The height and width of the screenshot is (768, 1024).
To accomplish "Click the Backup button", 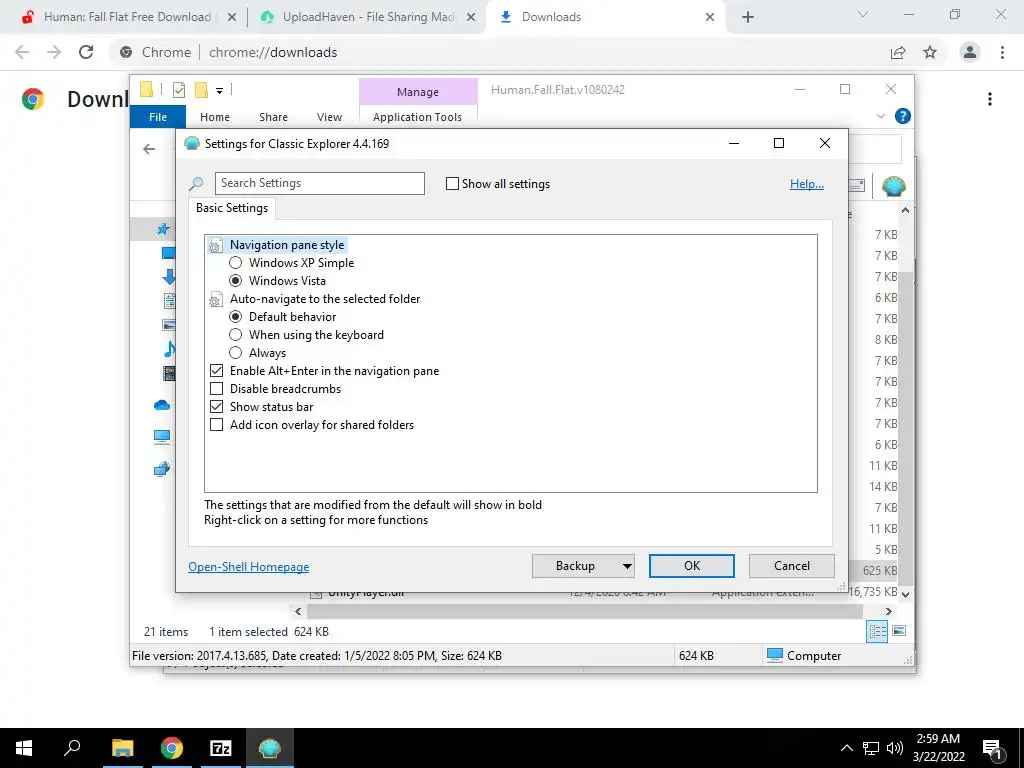I will tap(575, 566).
